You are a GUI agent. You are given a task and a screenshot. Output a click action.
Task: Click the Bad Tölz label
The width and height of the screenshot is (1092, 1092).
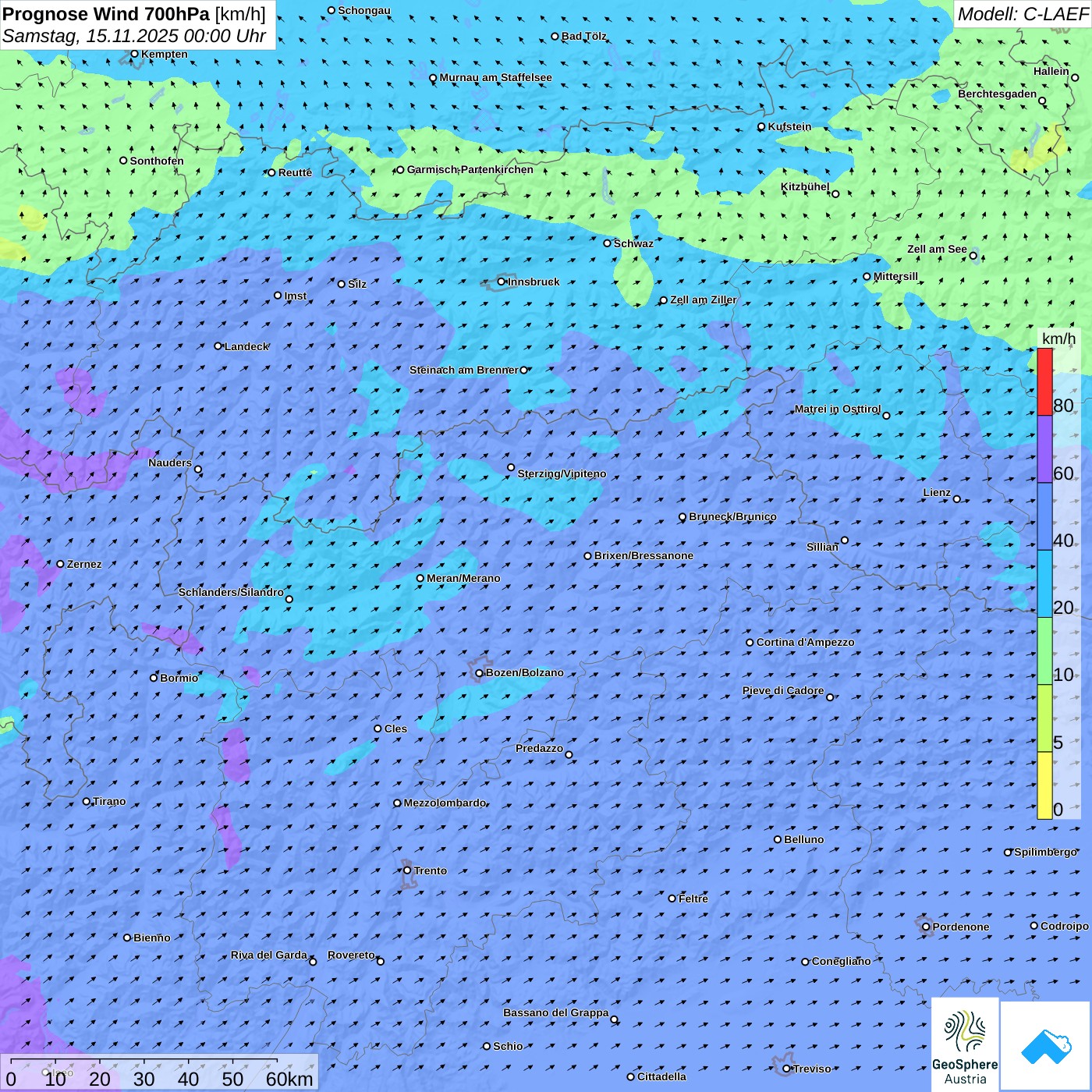click(x=583, y=36)
